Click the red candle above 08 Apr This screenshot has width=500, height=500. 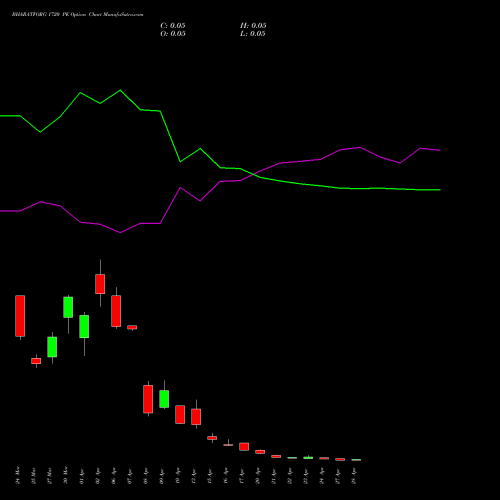(x=148, y=399)
